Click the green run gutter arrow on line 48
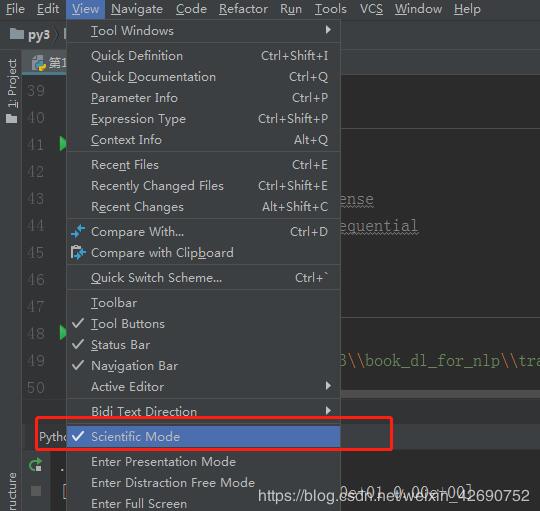The image size is (540, 511). coord(63,332)
